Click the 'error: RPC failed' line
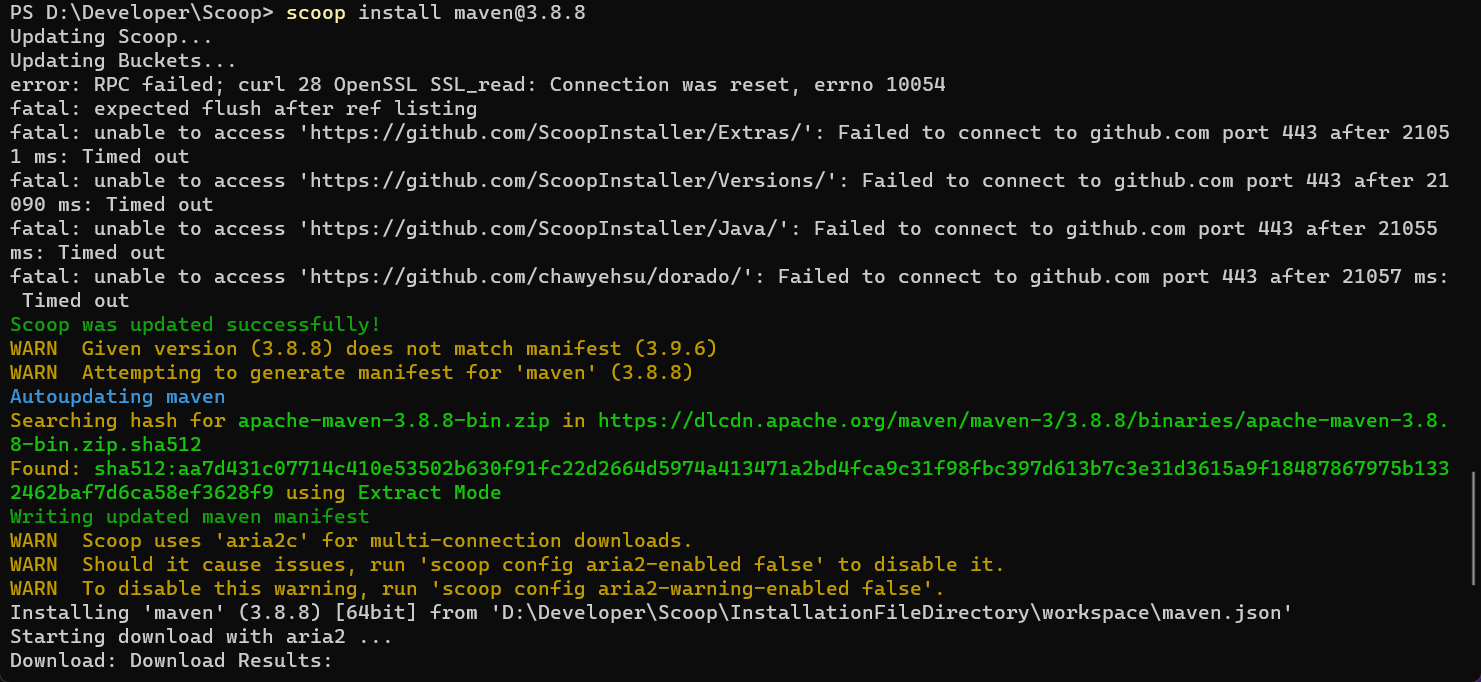 pos(477,85)
